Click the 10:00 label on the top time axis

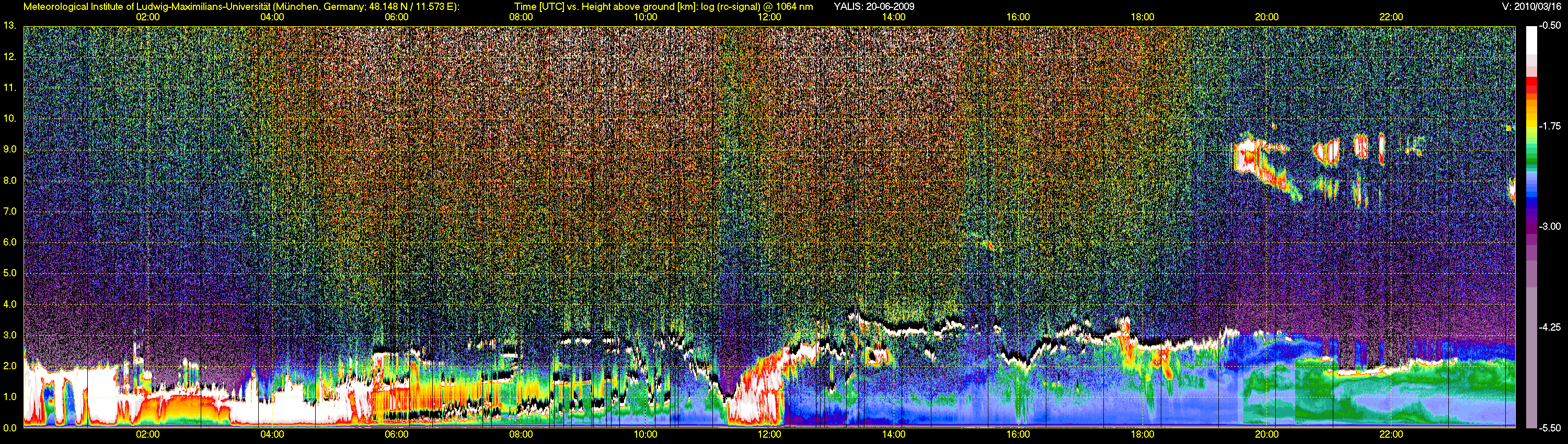(645, 17)
